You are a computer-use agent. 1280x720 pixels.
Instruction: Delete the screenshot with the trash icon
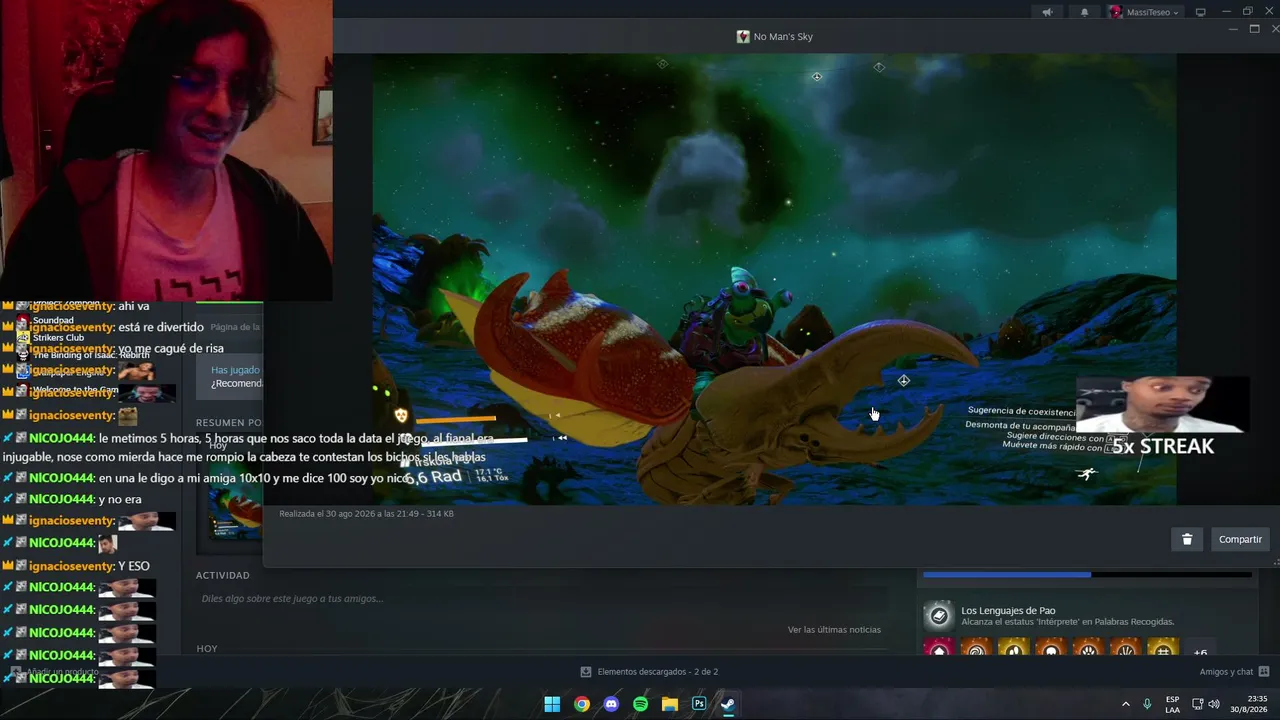pos(1187,539)
